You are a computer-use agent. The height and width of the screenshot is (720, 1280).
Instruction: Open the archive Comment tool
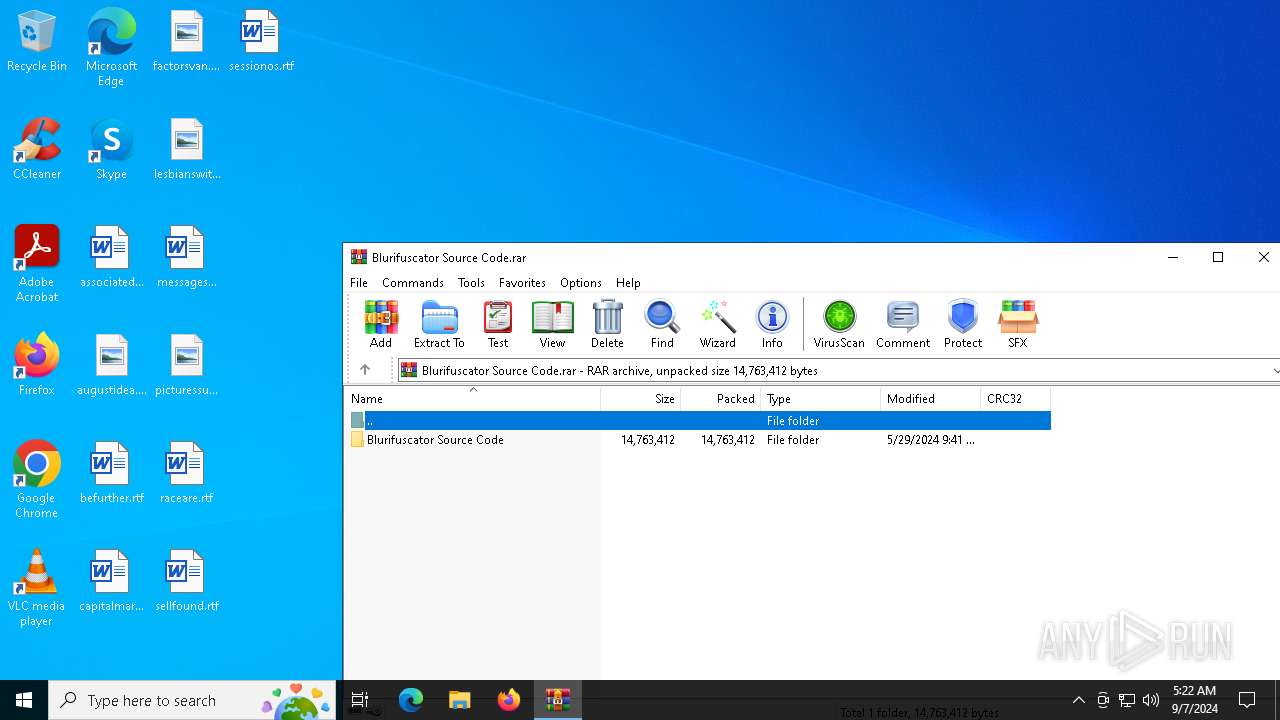903,324
